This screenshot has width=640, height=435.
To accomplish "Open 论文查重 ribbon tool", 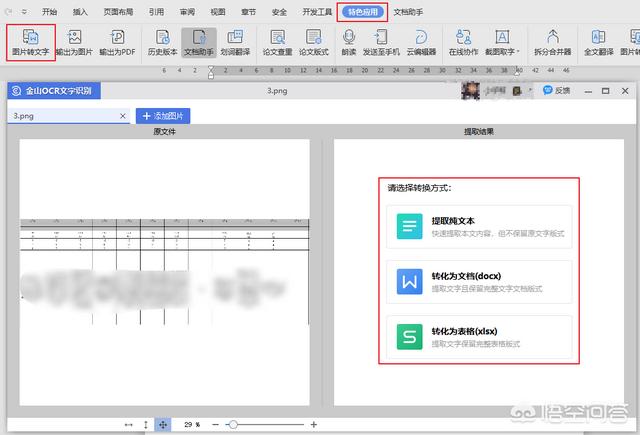I will pos(278,42).
